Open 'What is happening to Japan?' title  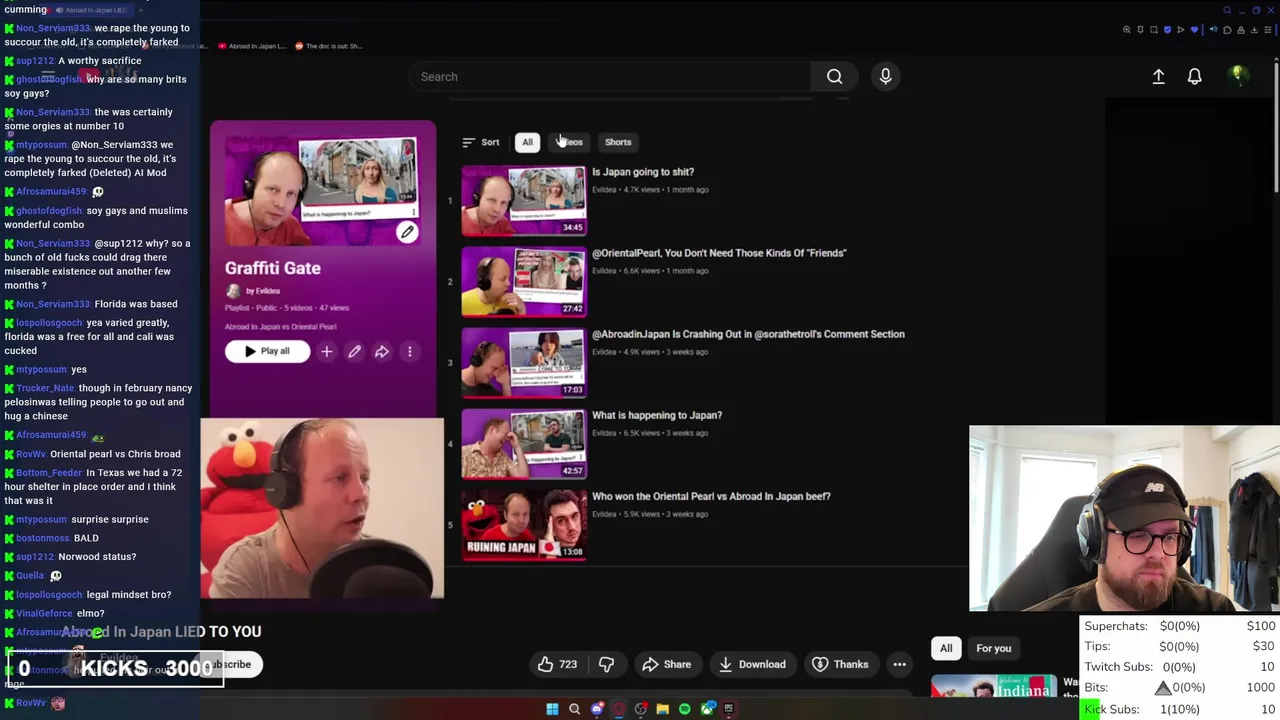click(657, 415)
